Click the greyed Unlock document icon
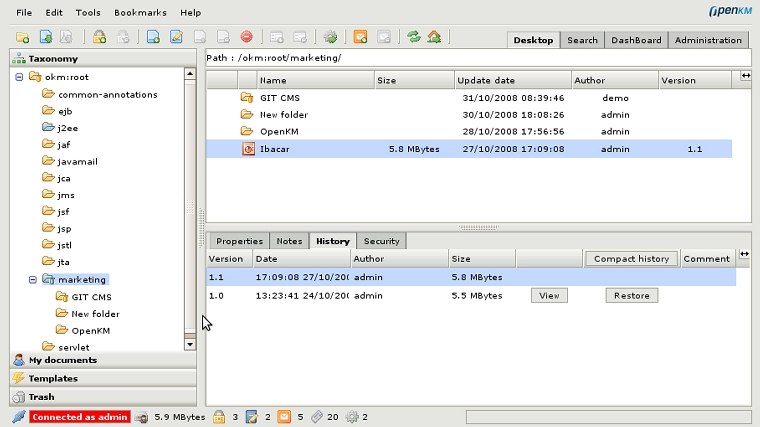The height and width of the screenshot is (427, 760). pos(123,37)
